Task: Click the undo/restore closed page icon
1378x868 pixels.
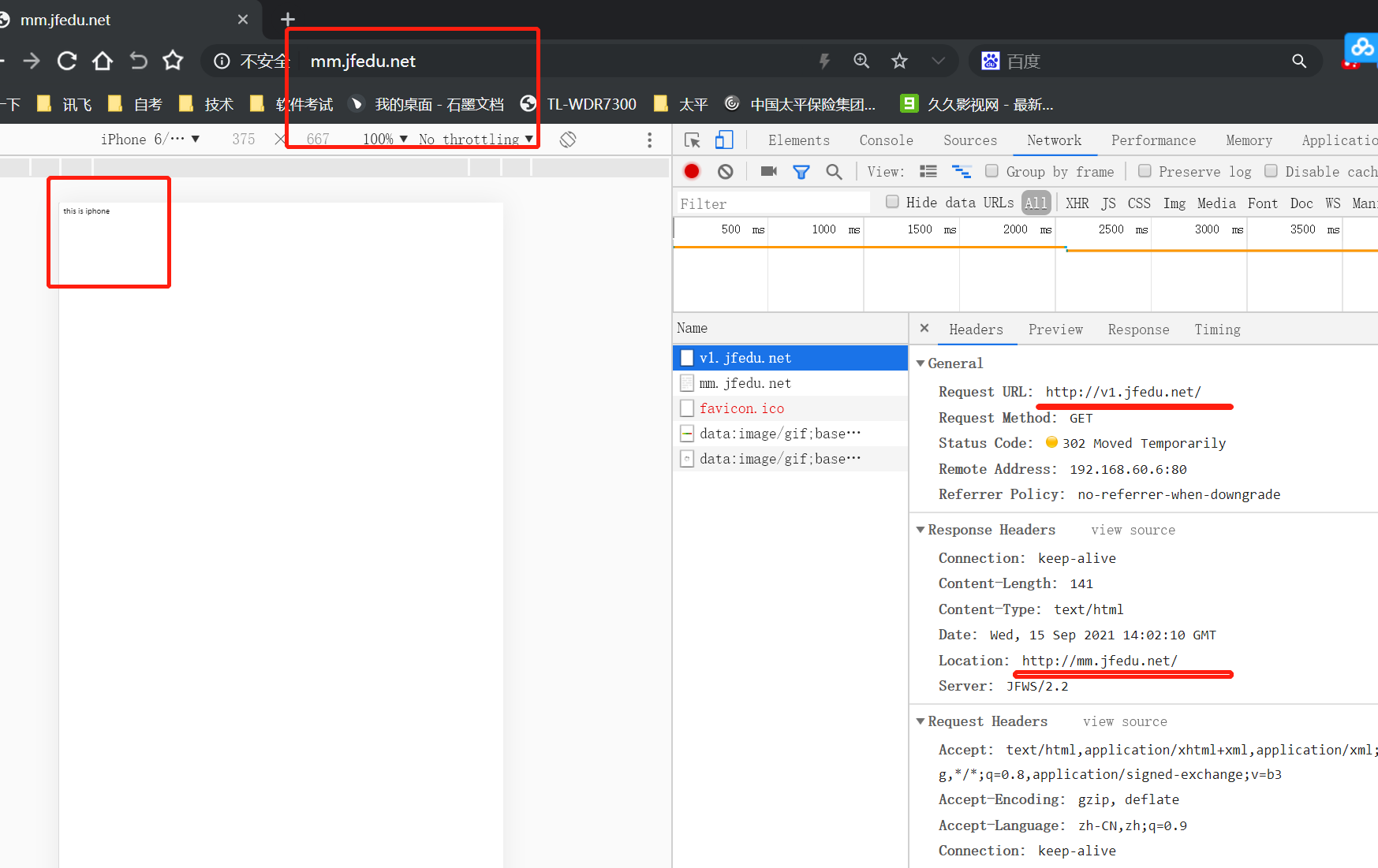Action: click(138, 61)
